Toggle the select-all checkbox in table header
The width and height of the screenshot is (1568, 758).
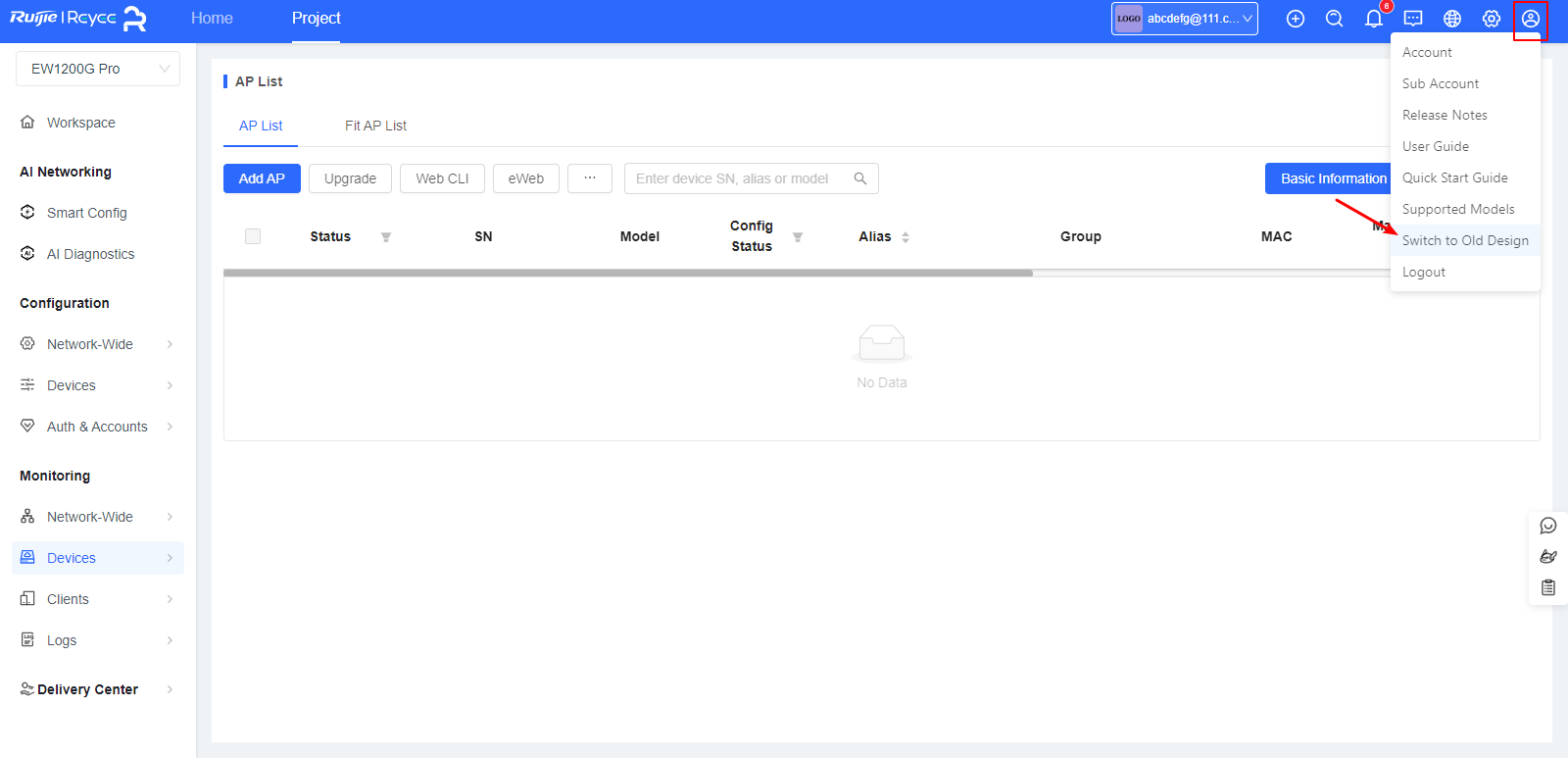point(253,236)
